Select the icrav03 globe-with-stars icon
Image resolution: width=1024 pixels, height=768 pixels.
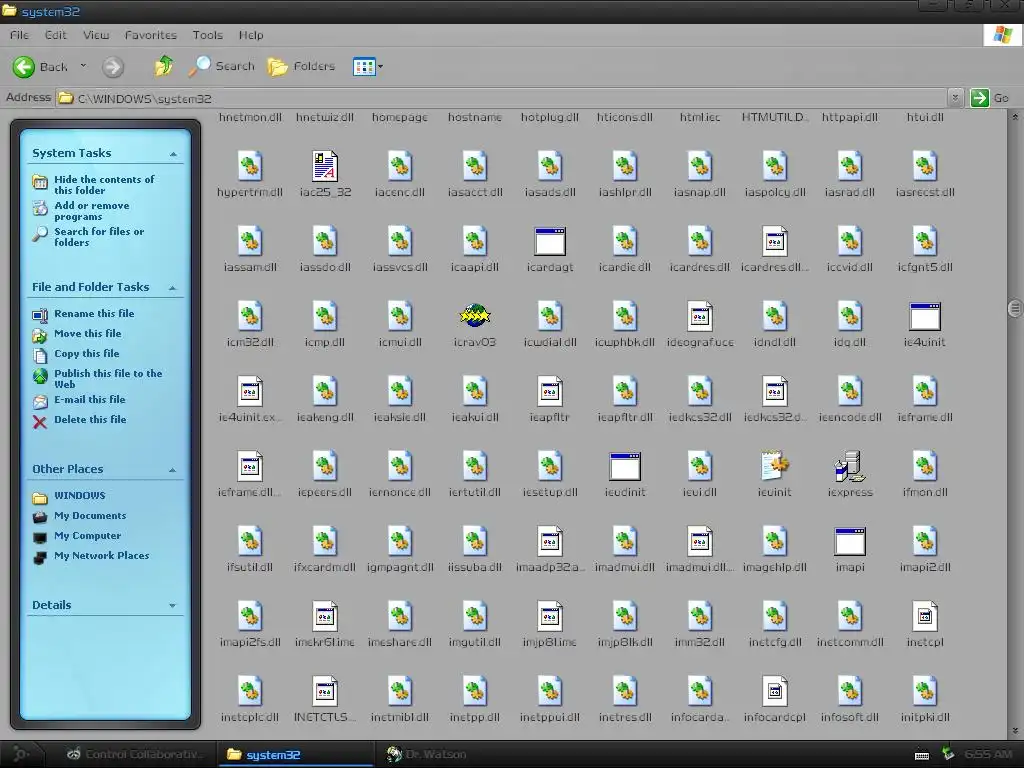click(x=475, y=316)
